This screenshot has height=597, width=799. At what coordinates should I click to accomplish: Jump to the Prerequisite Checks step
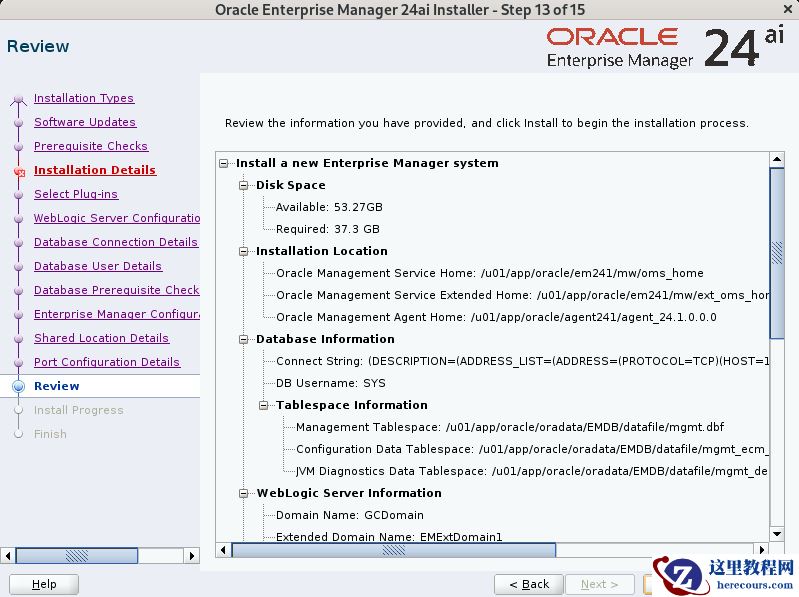tap(91, 146)
